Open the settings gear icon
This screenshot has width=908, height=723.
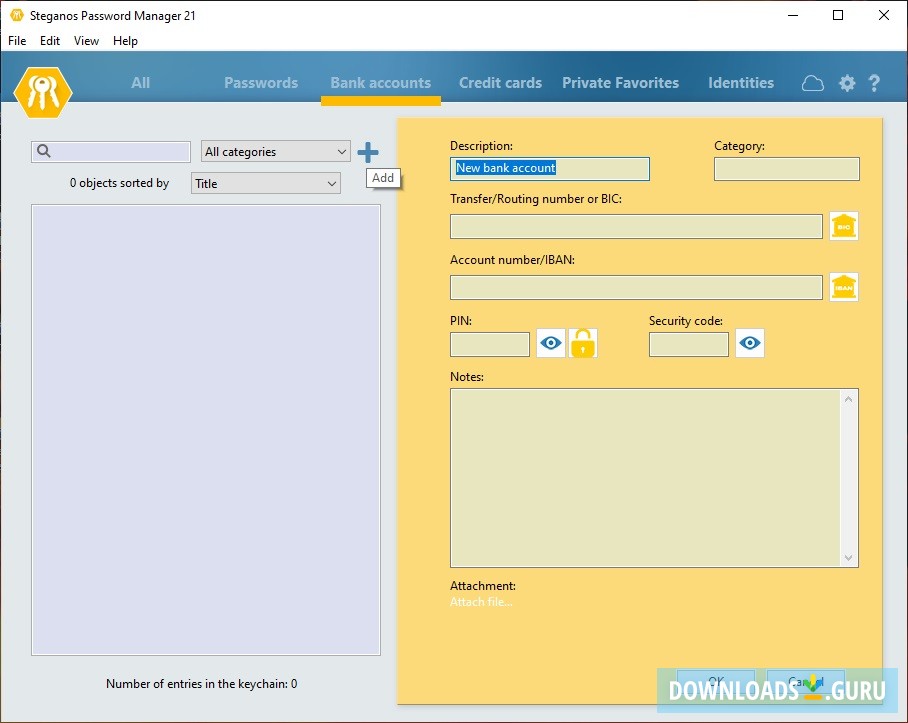847,83
